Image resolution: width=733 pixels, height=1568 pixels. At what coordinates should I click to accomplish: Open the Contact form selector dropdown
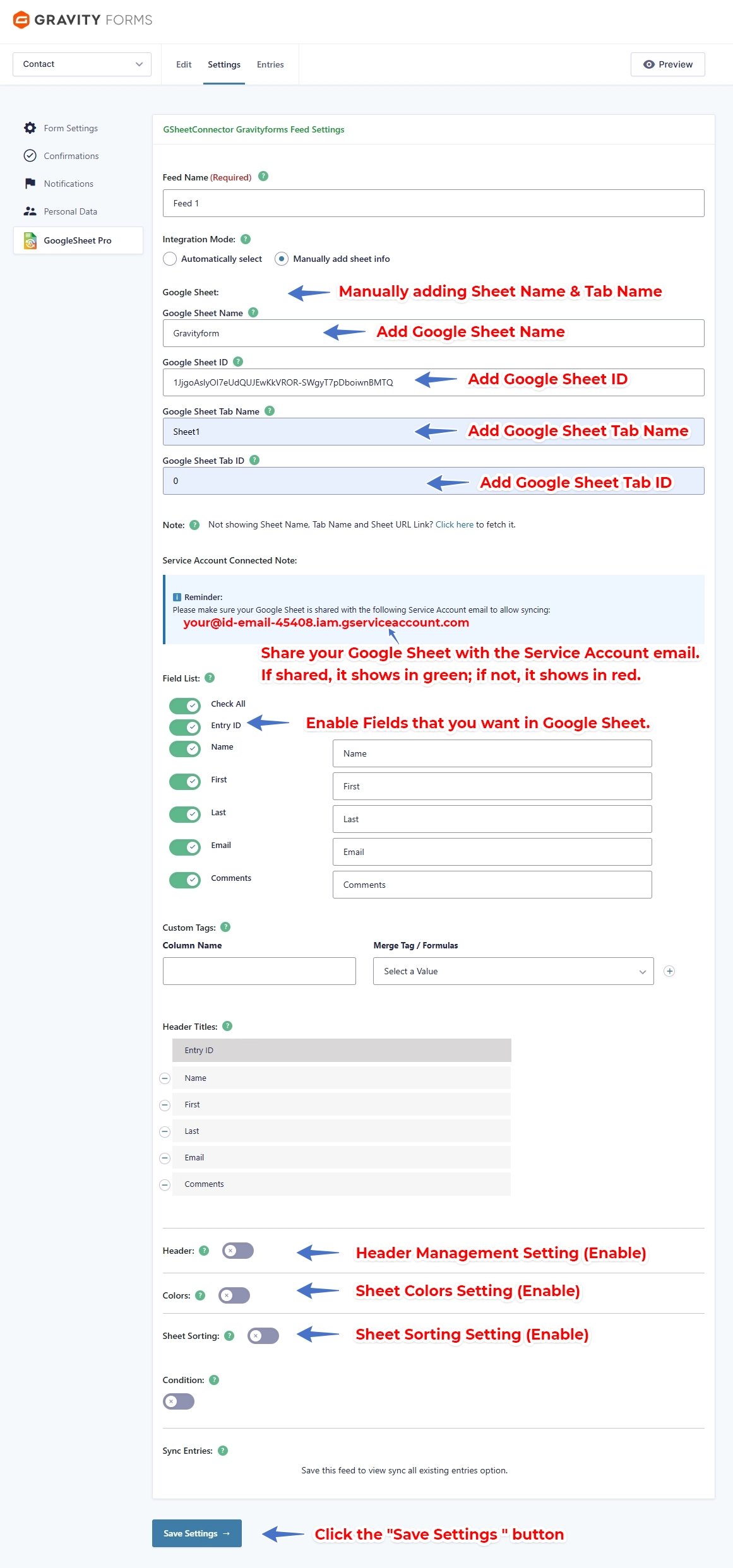coord(82,64)
